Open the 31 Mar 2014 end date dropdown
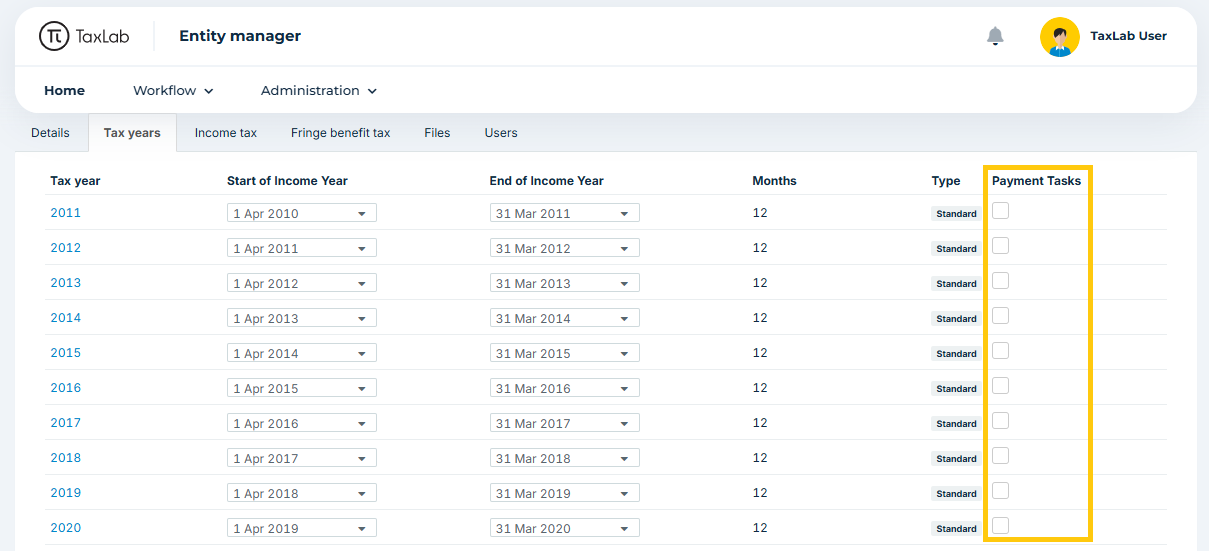The width and height of the screenshot is (1209, 551). (x=565, y=318)
